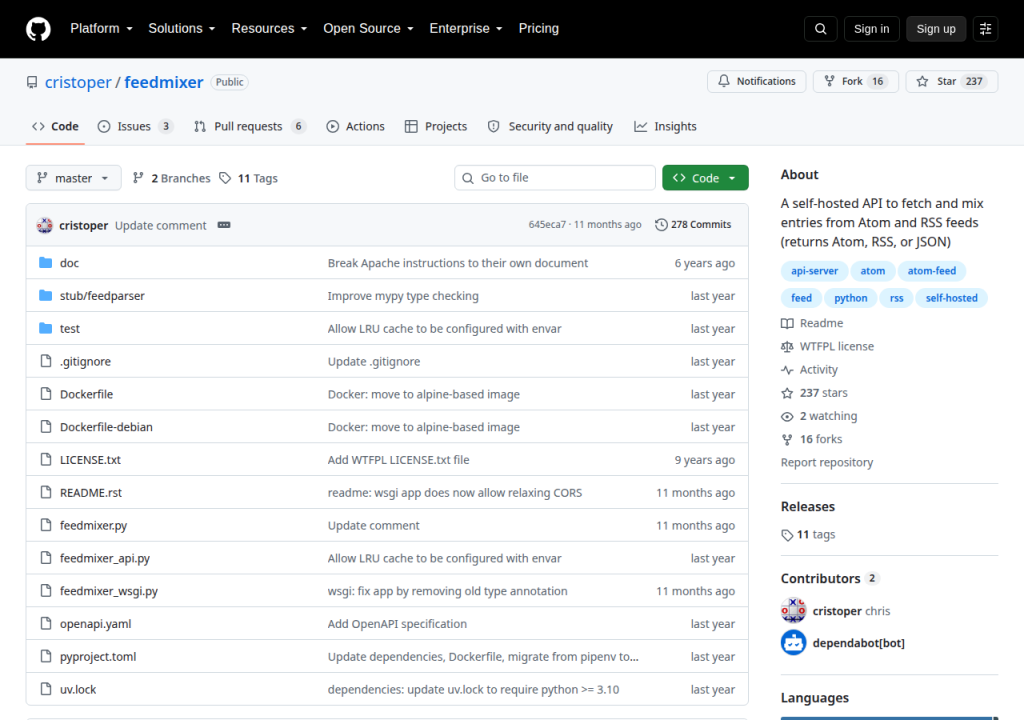Viewport: 1024px width, 720px height.
Task: Click the file icon beside openapi.yaml
Action: click(46, 623)
